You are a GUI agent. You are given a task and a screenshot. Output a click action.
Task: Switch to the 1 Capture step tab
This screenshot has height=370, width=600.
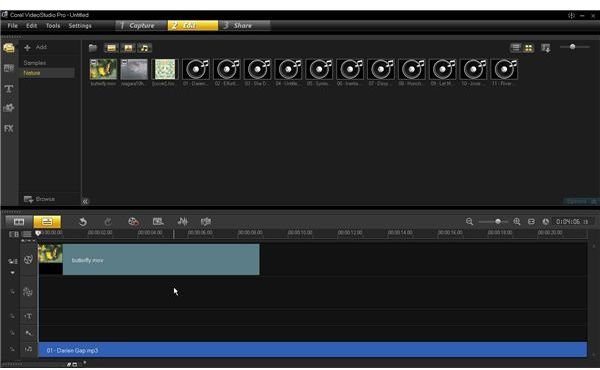[x=141, y=26]
